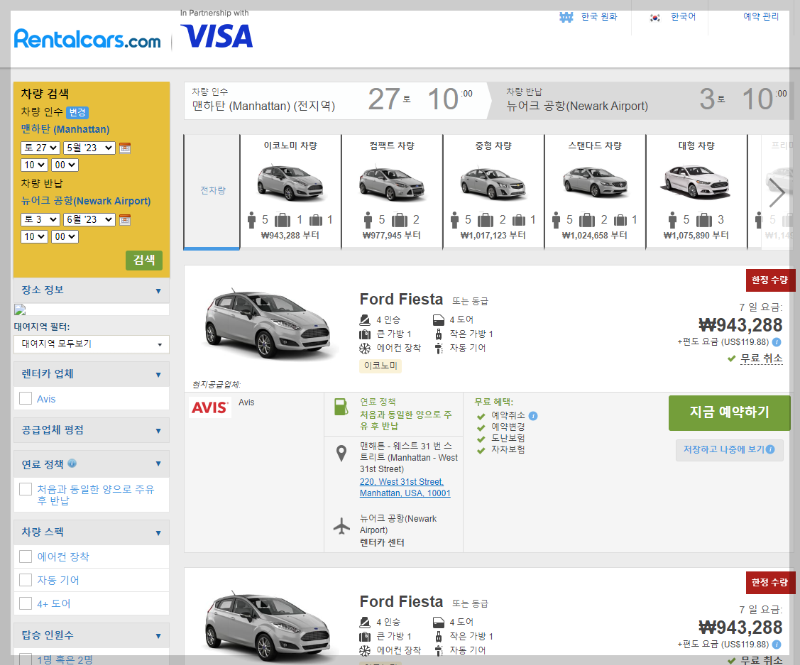800x665 pixels.
Task: Click the Korean flag language icon
Action: (655, 18)
